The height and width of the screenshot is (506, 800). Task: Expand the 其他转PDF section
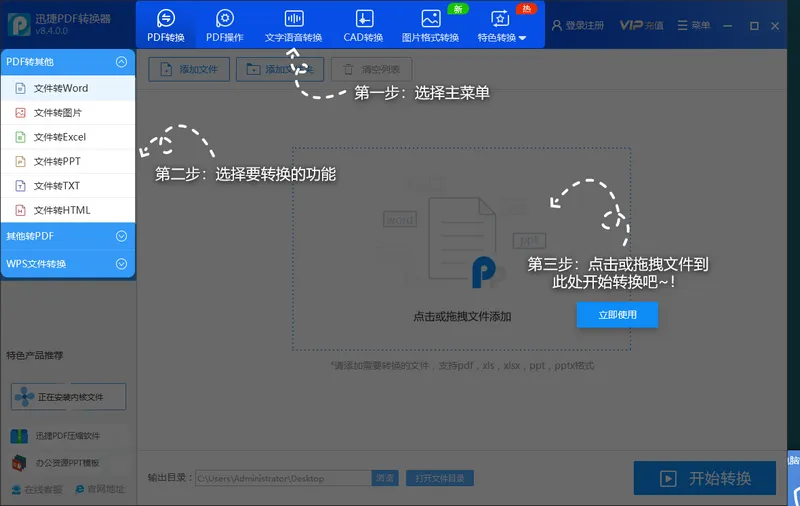tap(121, 236)
